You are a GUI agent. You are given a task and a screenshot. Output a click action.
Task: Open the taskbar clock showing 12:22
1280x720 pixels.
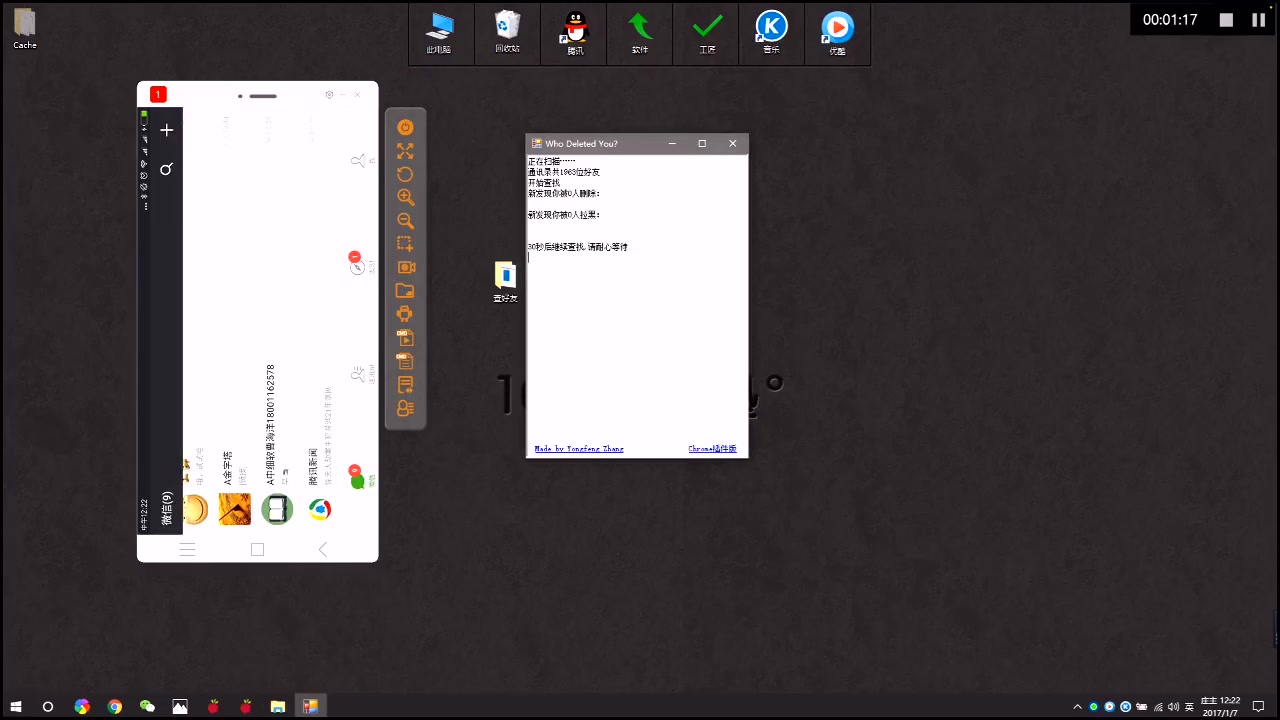tap(1220, 706)
